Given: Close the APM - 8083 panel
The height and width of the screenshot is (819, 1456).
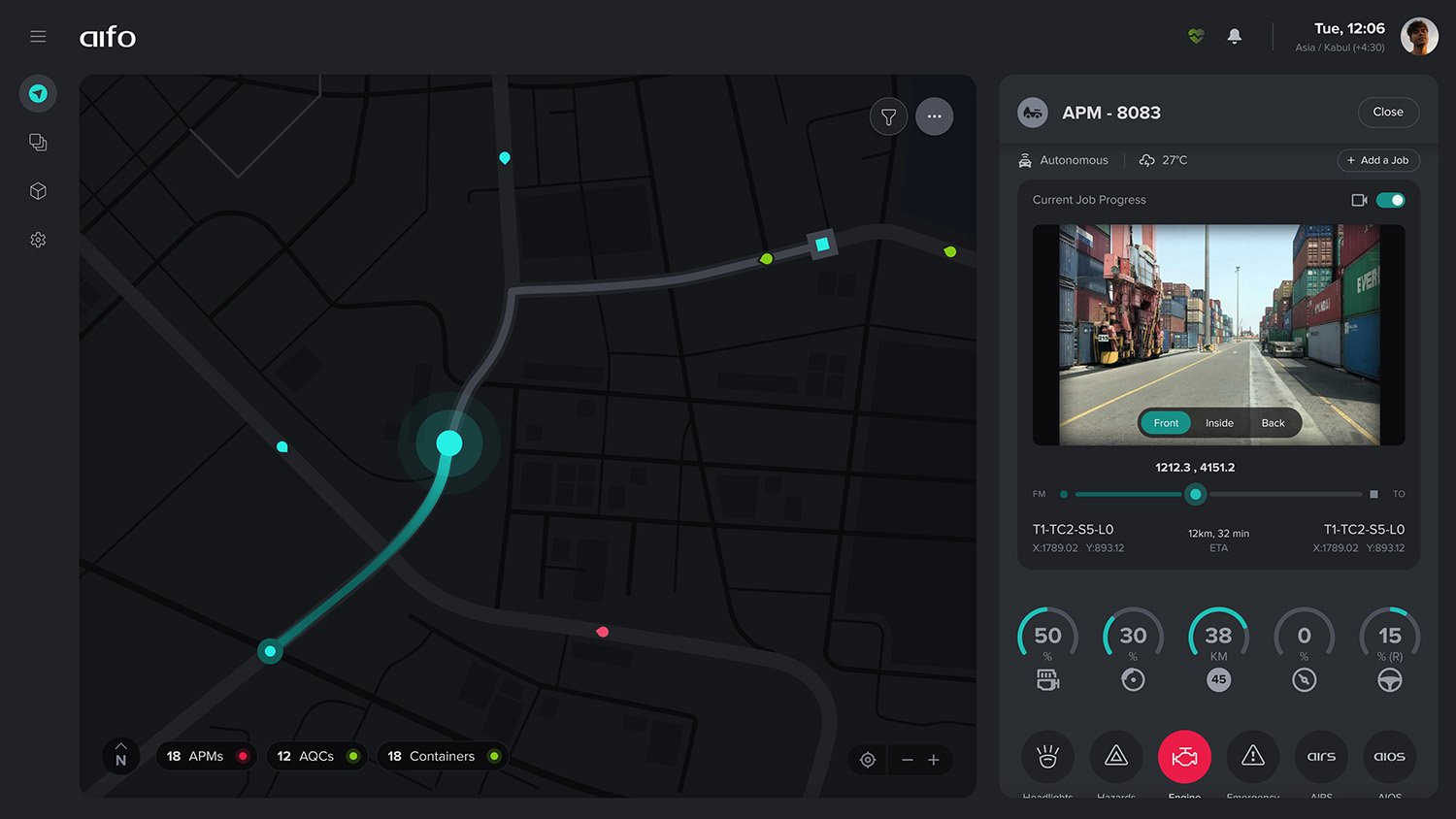Looking at the screenshot, I should pos(1388,113).
